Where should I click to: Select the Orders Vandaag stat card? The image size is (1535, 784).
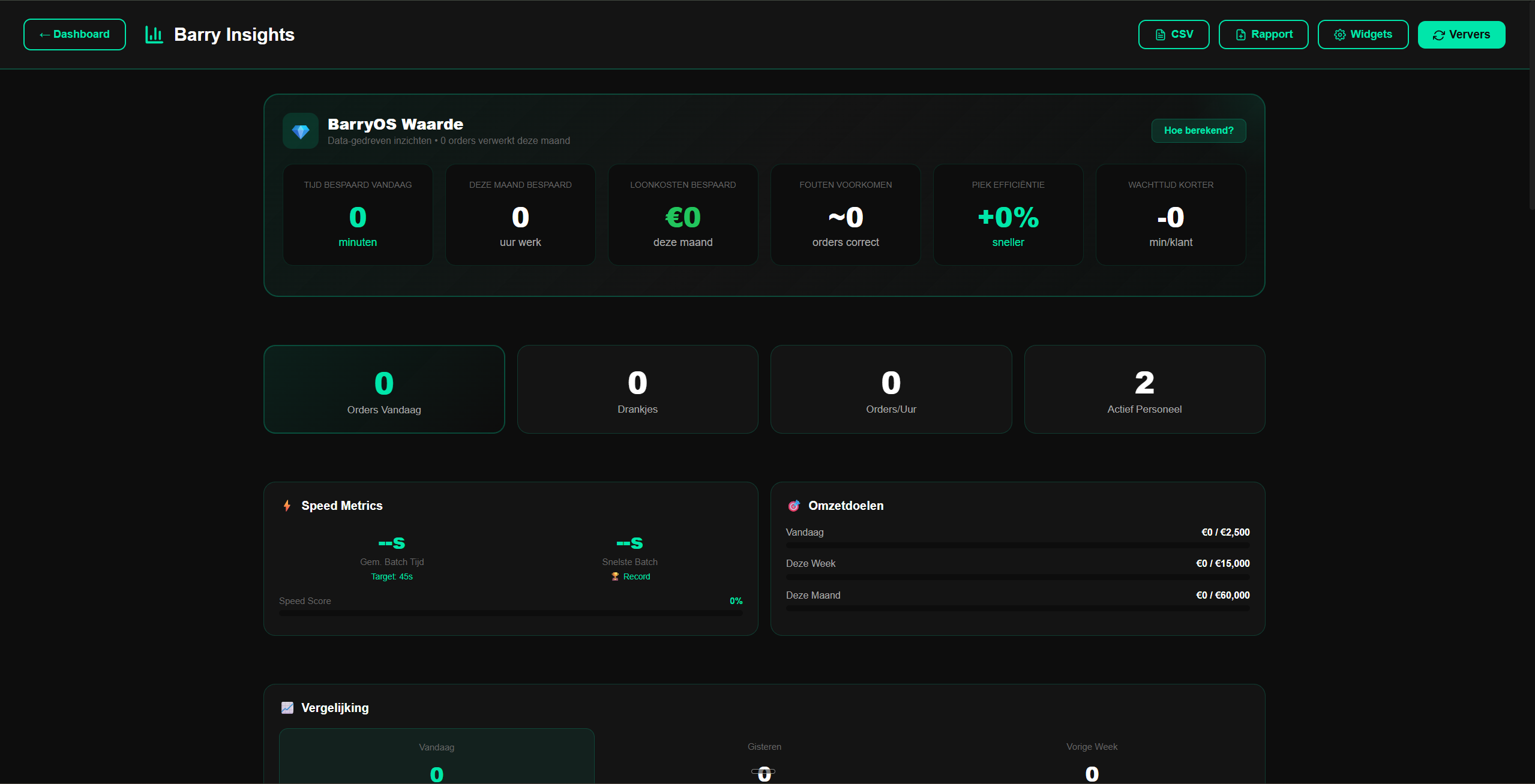pyautogui.click(x=384, y=389)
